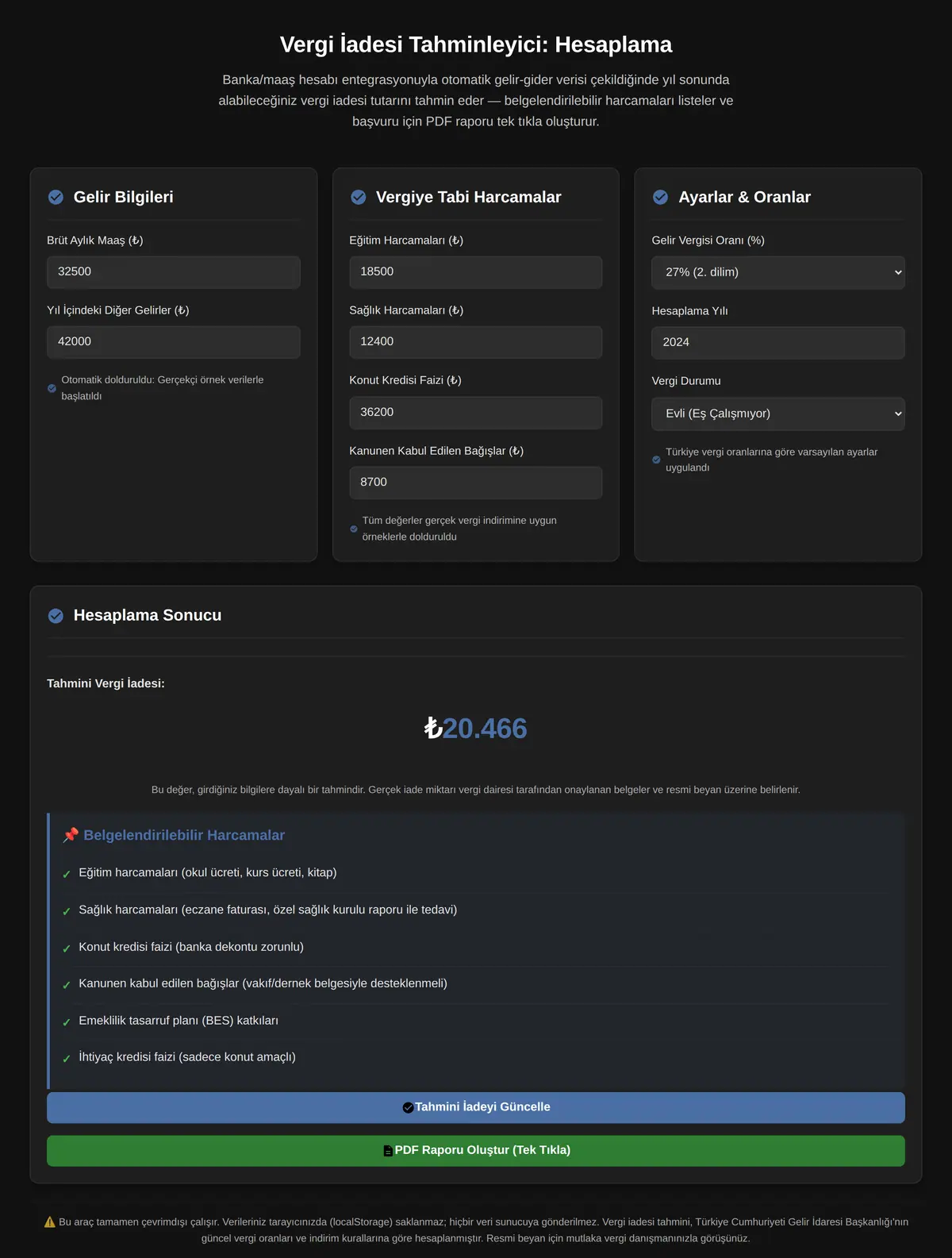Click the Tahmini İadeyi Güncelle button
Viewport: 952px width, 1258px height.
coord(476,1107)
